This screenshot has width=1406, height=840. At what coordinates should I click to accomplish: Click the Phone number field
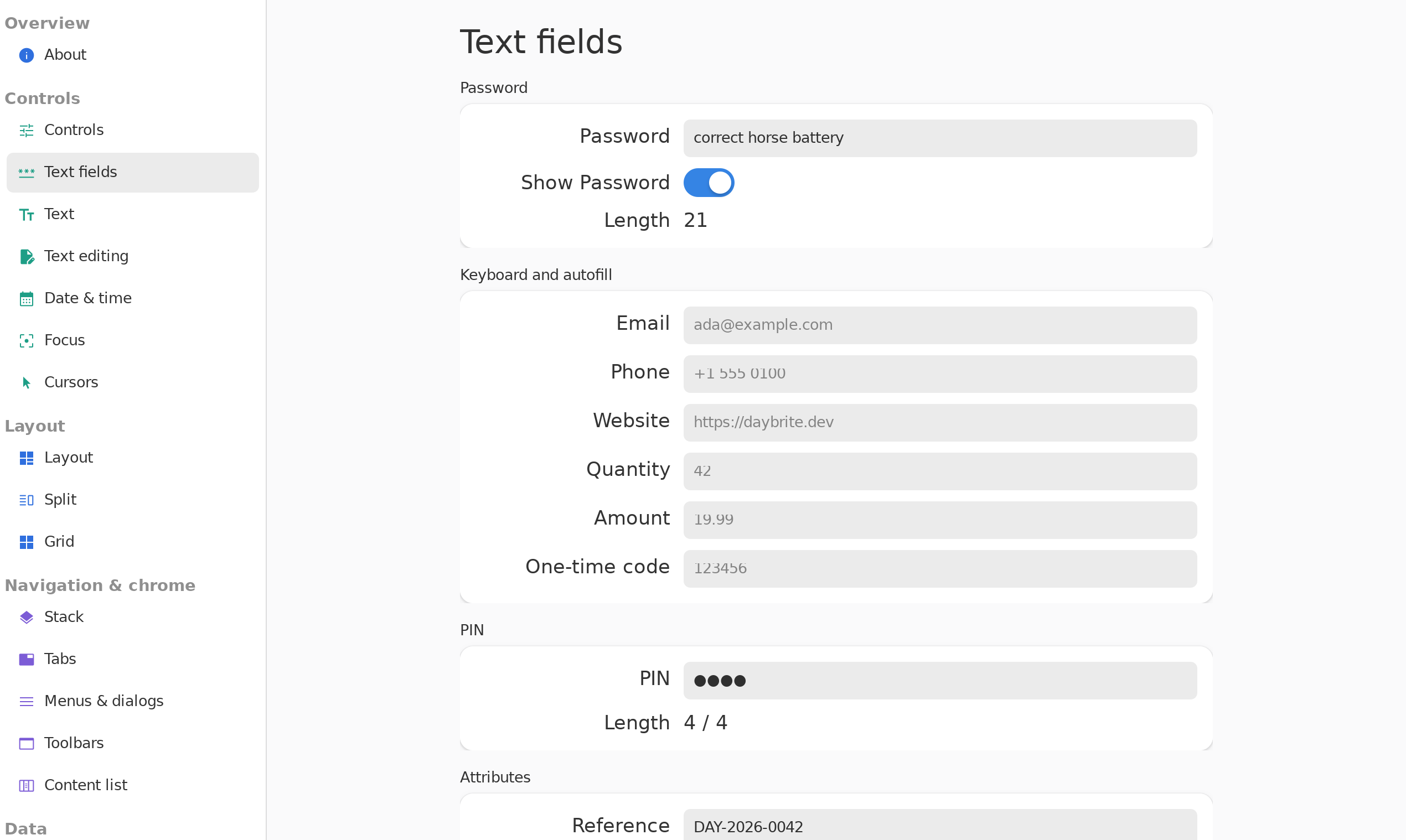pyautogui.click(x=940, y=374)
